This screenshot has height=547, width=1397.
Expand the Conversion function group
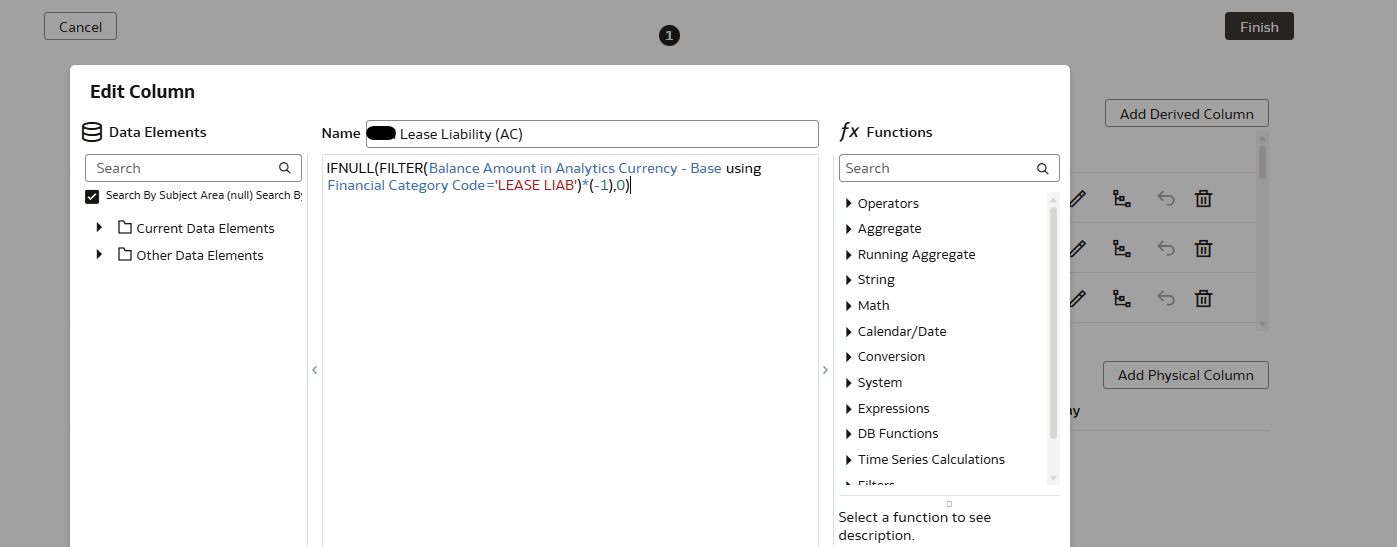pos(849,357)
